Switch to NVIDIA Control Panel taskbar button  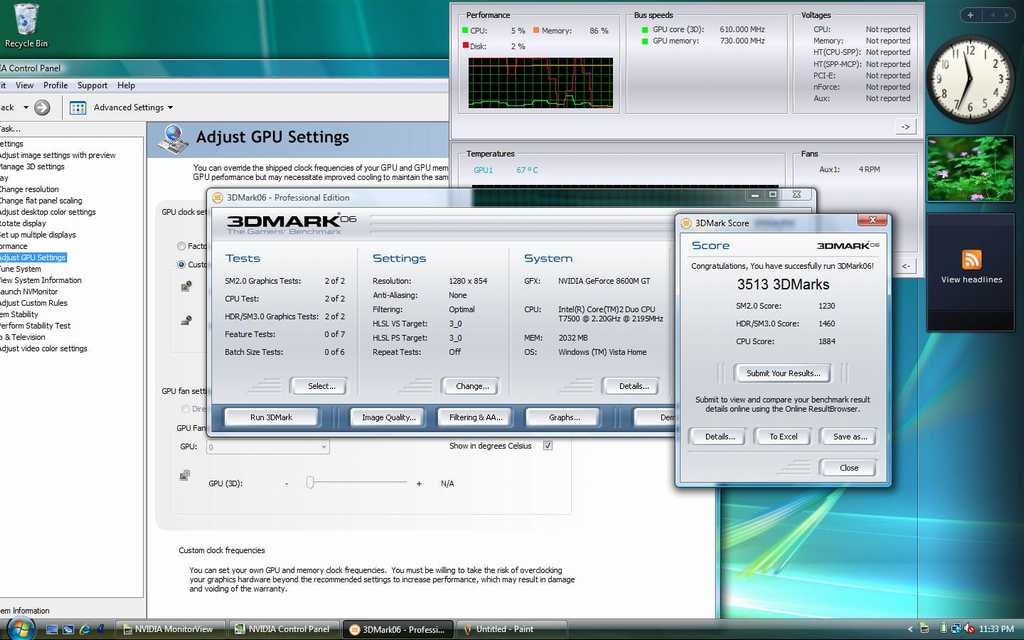[286, 630]
